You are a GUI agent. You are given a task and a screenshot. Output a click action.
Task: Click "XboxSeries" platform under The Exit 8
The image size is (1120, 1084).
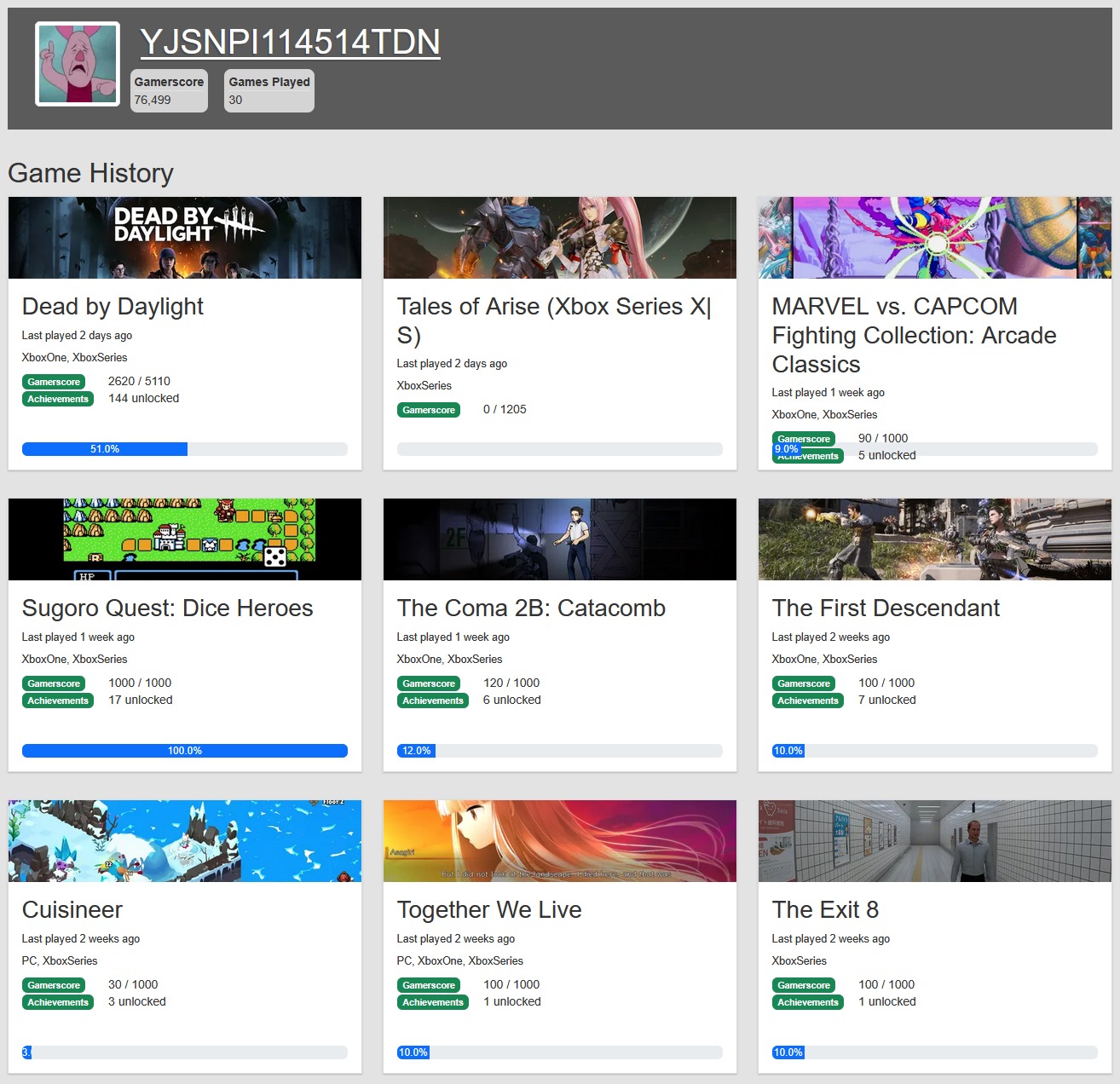click(800, 961)
